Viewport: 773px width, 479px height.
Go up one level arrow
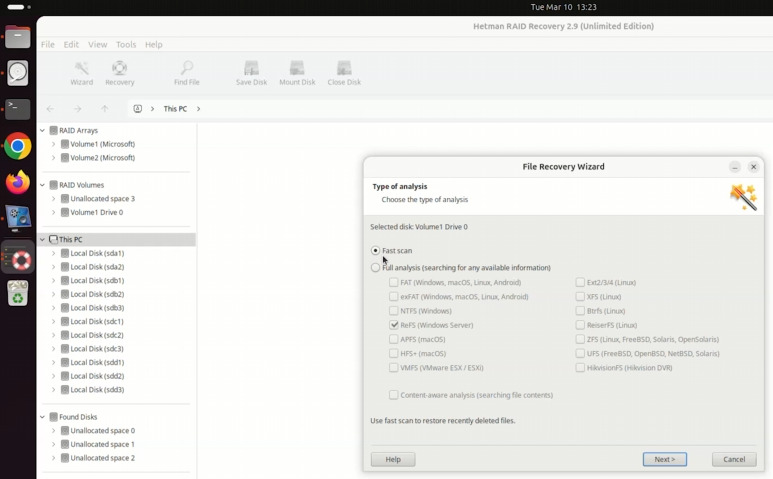[x=105, y=108]
